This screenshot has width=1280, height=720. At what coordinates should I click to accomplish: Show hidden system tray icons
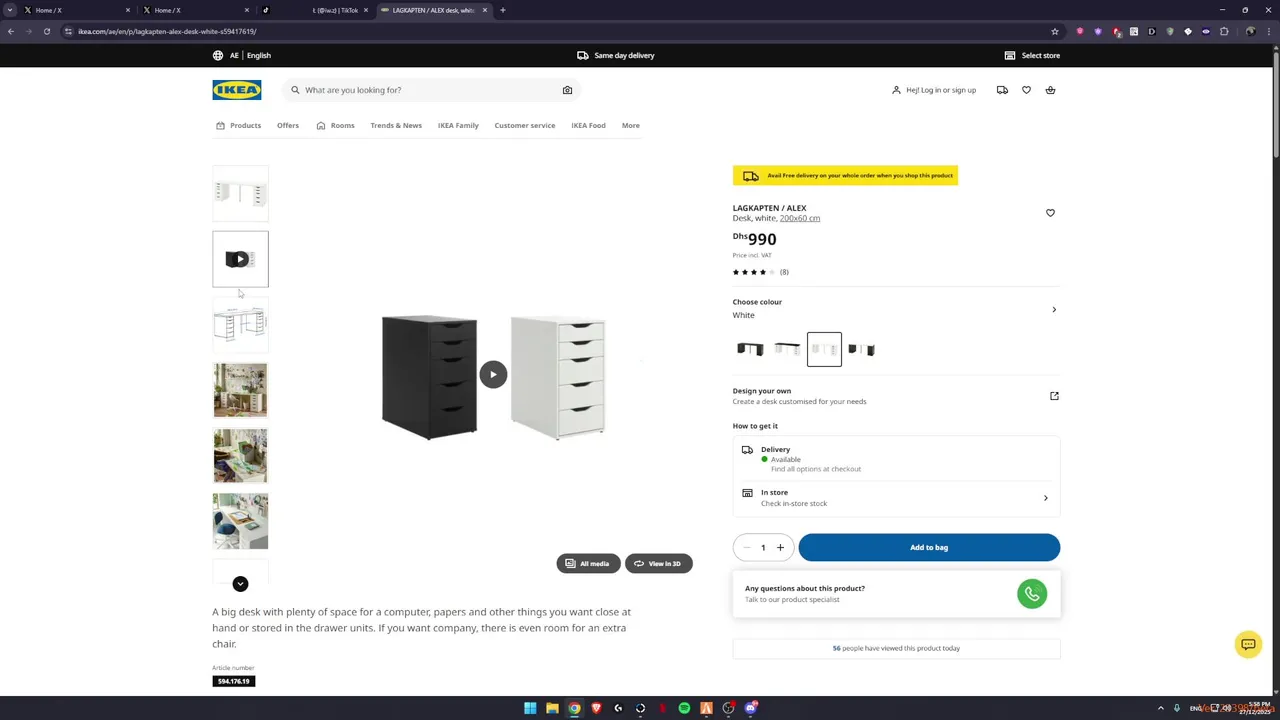click(1161, 708)
